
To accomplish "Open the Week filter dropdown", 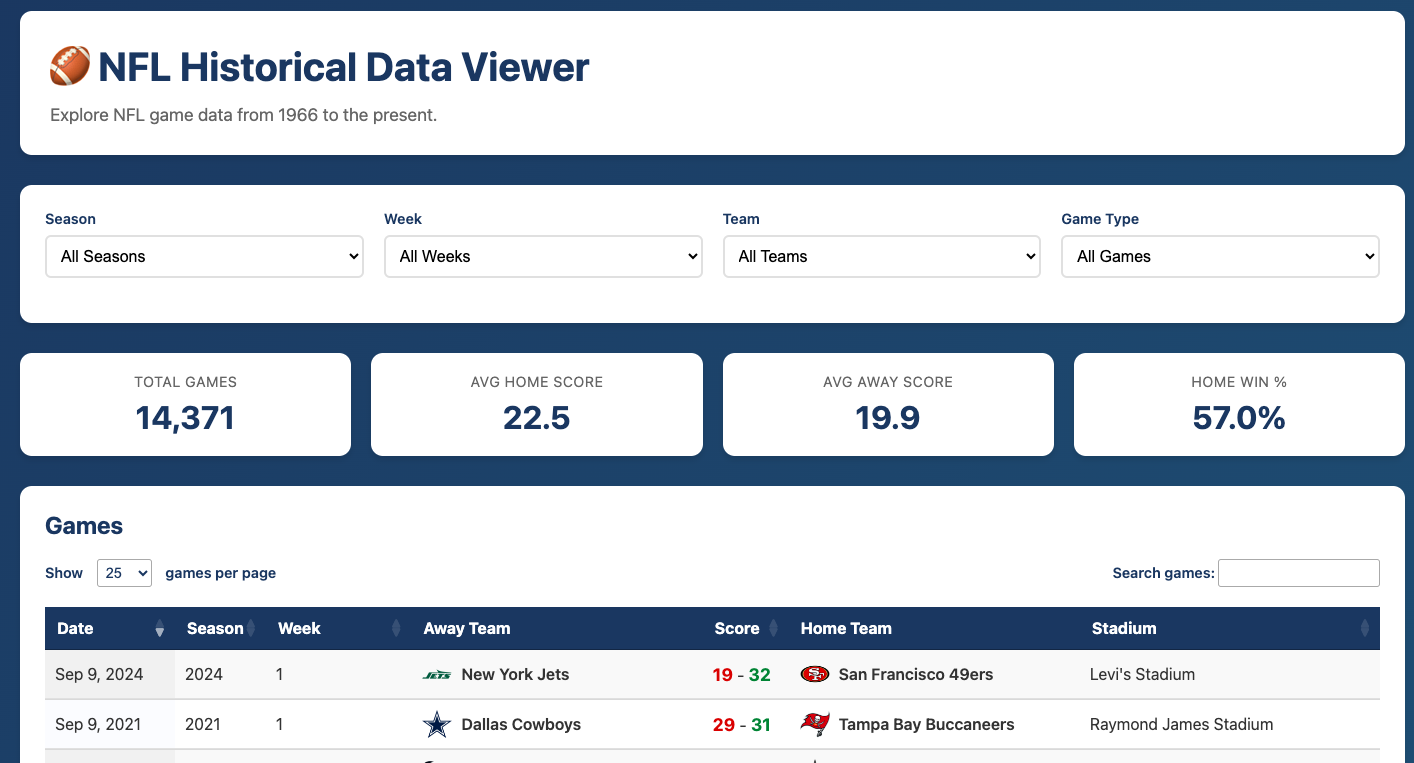I will (x=543, y=256).
